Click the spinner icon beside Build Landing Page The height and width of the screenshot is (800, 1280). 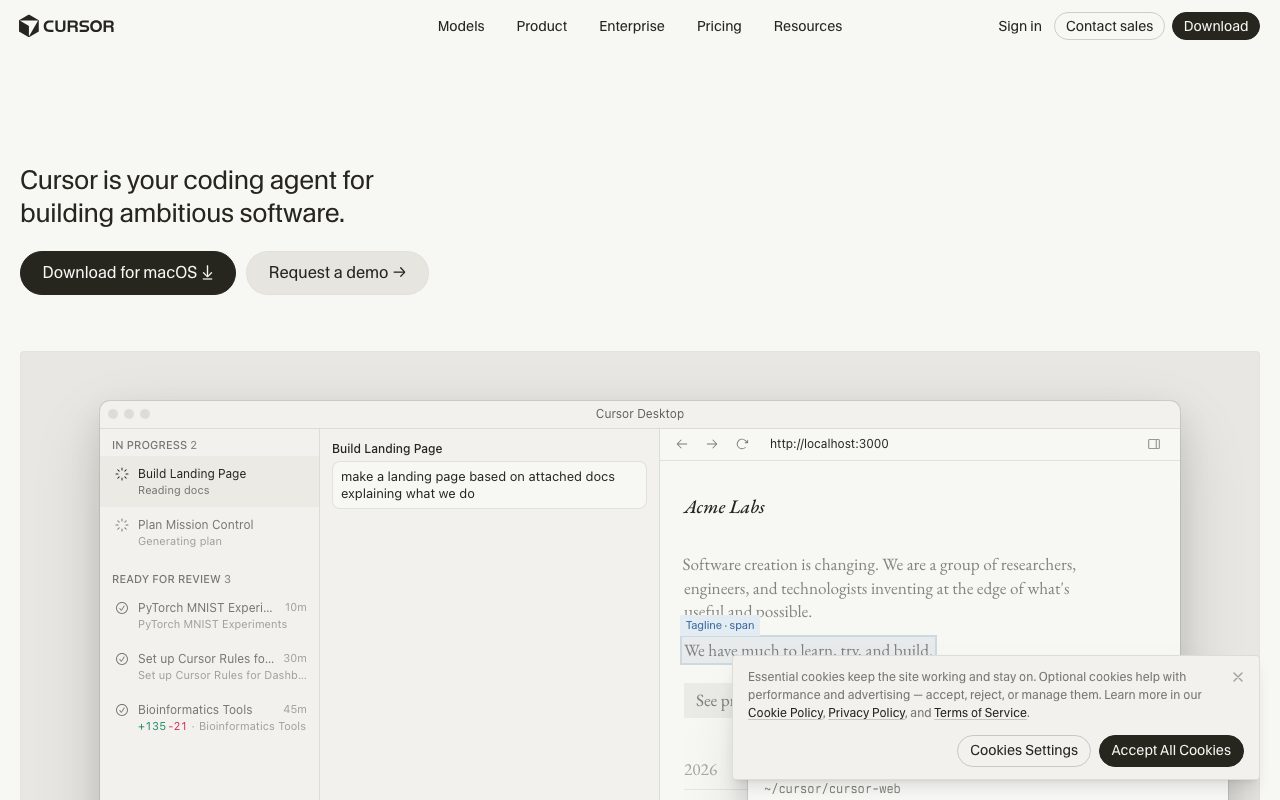tap(122, 474)
